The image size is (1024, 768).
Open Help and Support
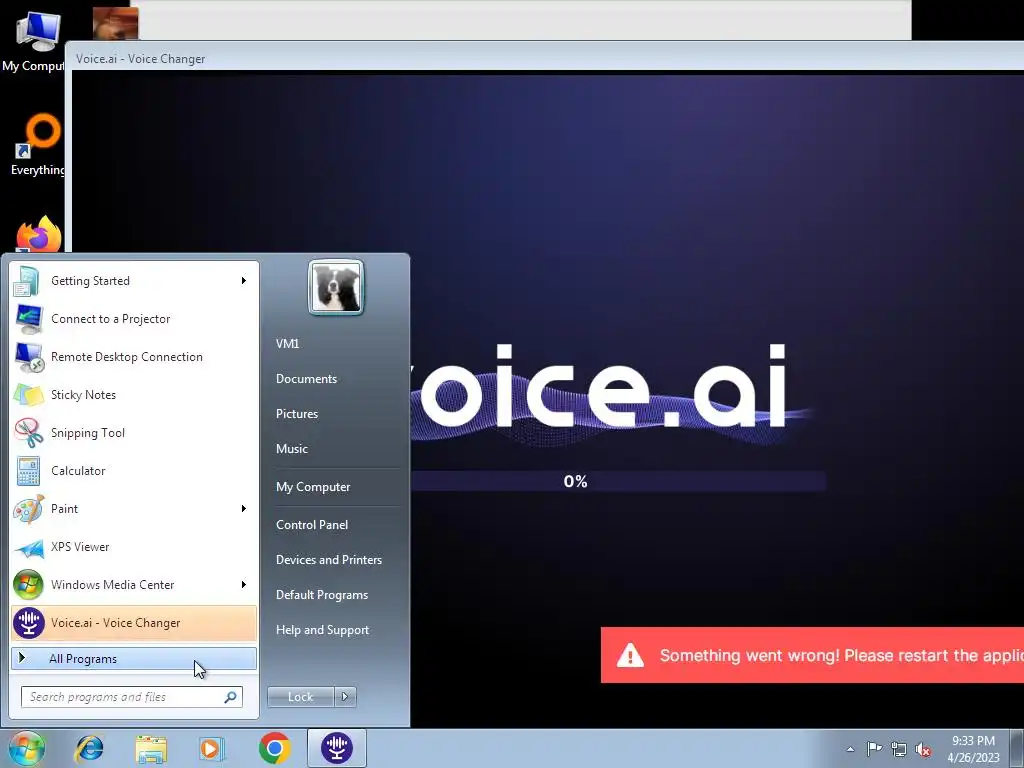322,630
